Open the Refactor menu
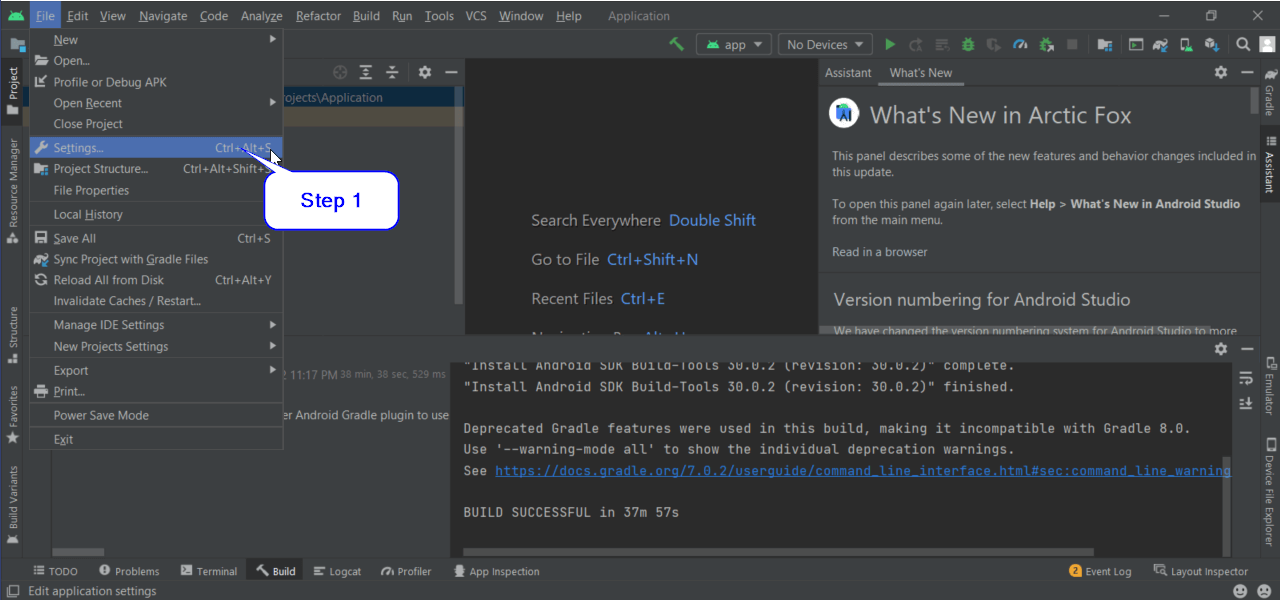 click(x=318, y=15)
